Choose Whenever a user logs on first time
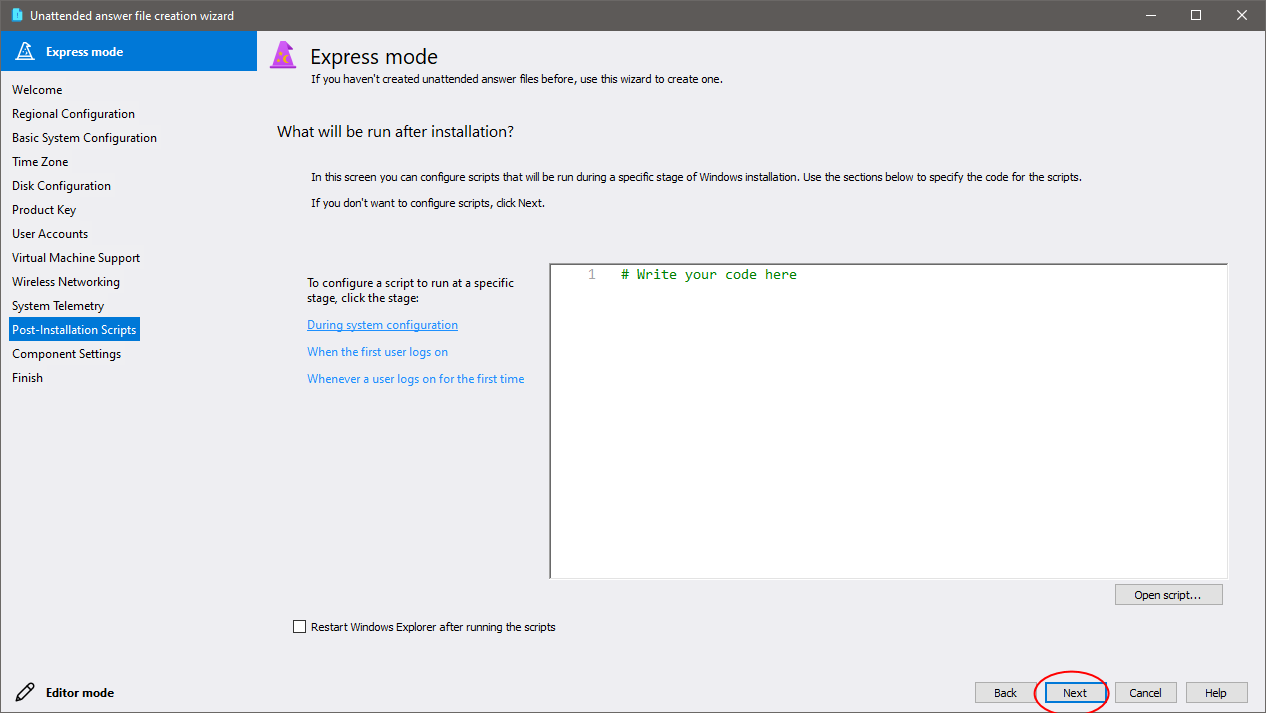1266x713 pixels. 415,379
